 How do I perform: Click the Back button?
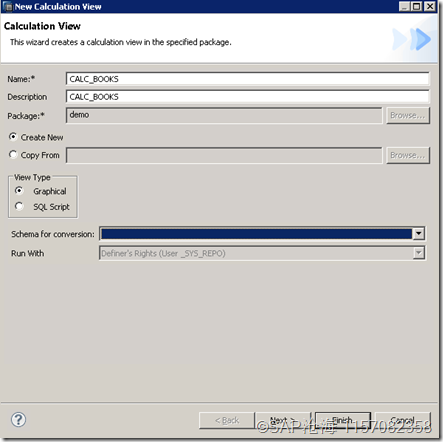point(227,420)
